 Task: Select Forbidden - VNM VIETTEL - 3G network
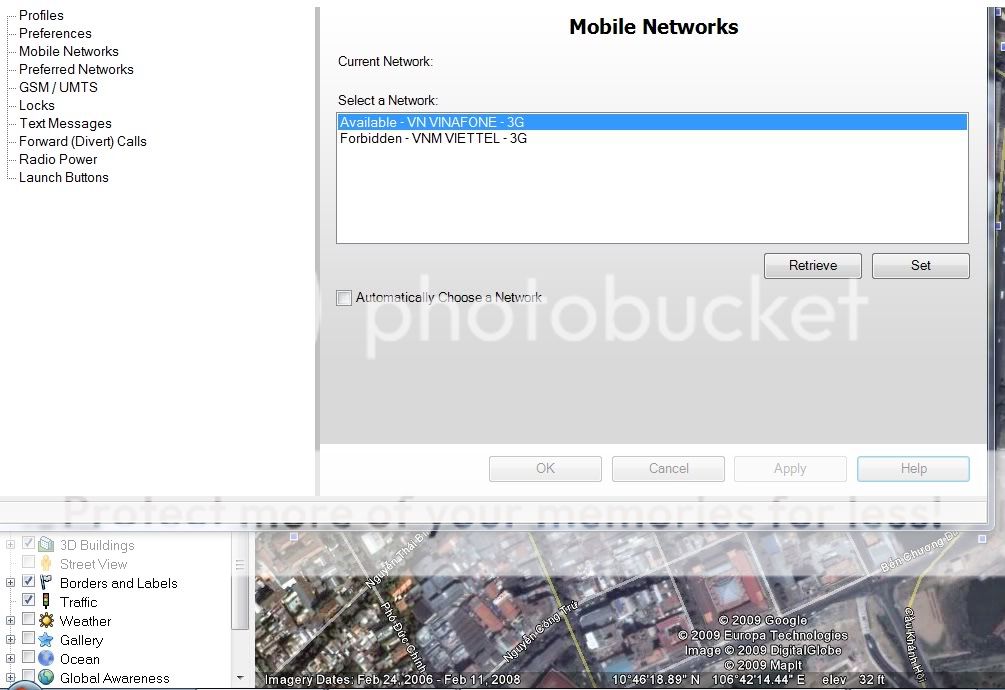[433, 139]
